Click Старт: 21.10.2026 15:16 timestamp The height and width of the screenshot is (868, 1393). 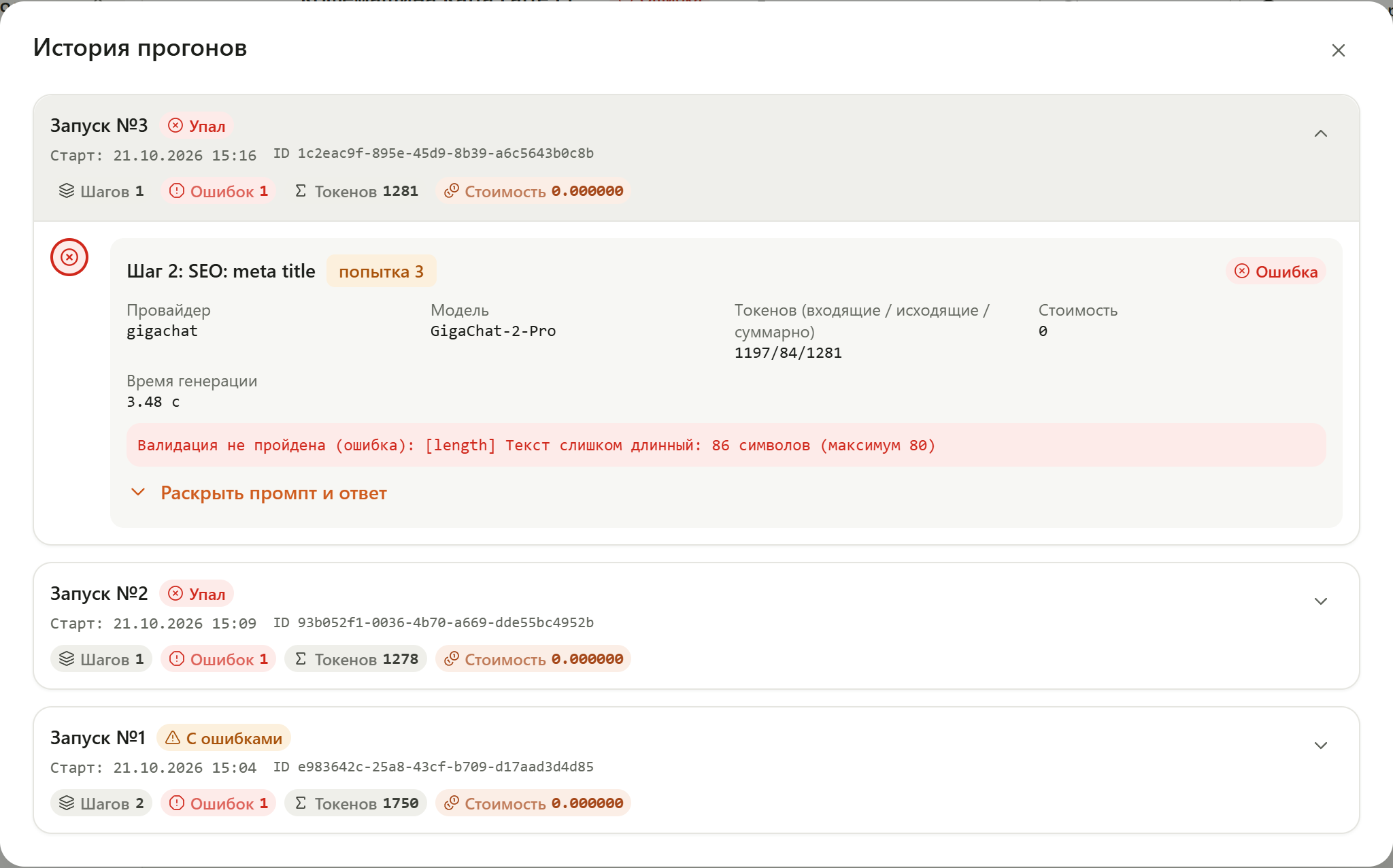click(x=153, y=156)
